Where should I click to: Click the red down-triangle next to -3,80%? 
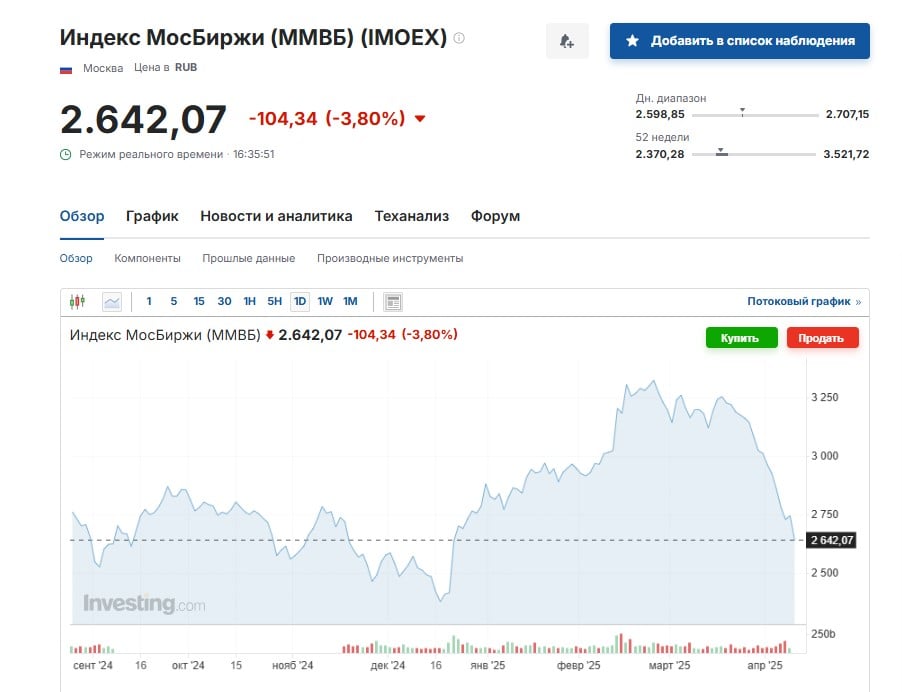pyautogui.click(x=420, y=119)
